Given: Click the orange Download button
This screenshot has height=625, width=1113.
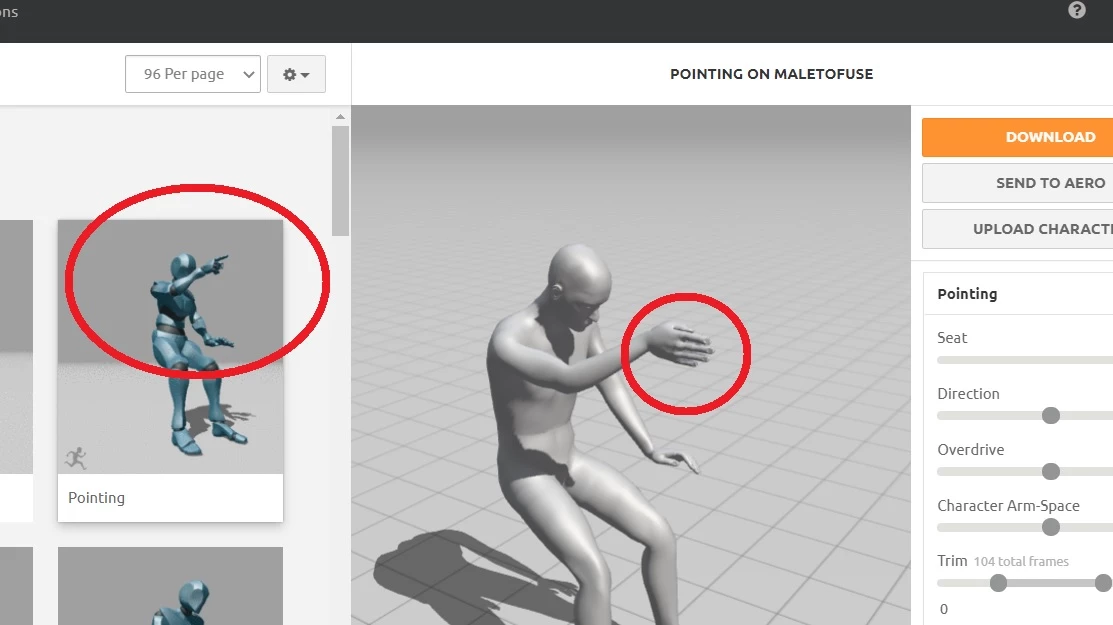Looking at the screenshot, I should click(1018, 137).
